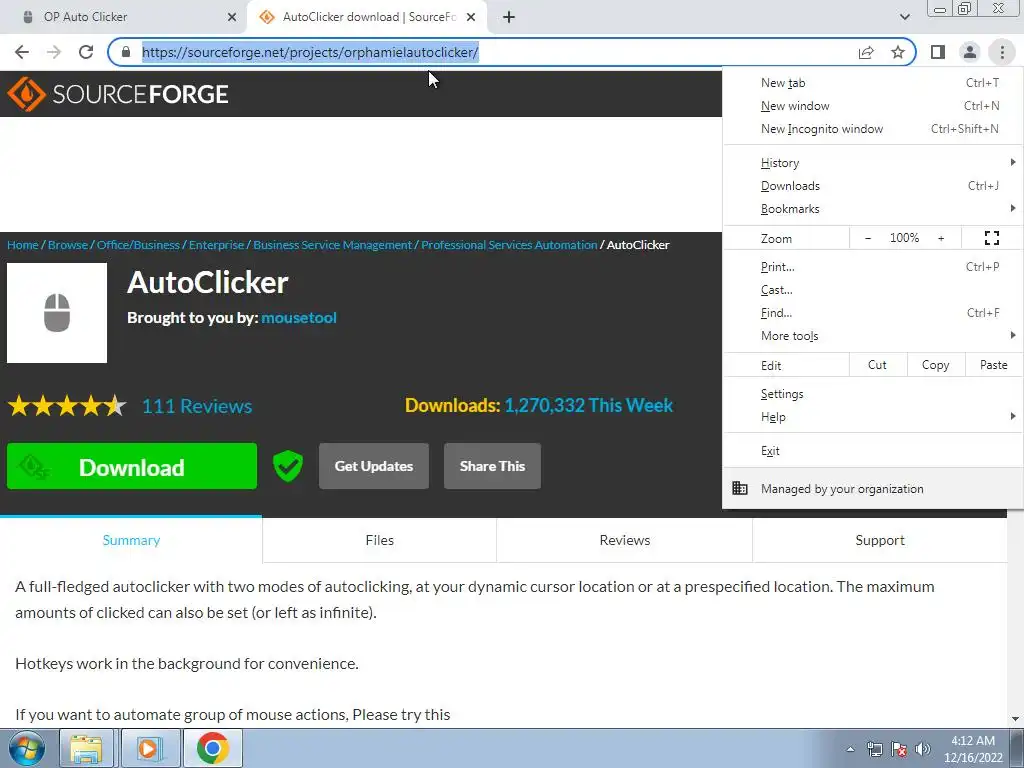
Task: Click Professional Services Automation breadcrumb
Action: (x=509, y=245)
